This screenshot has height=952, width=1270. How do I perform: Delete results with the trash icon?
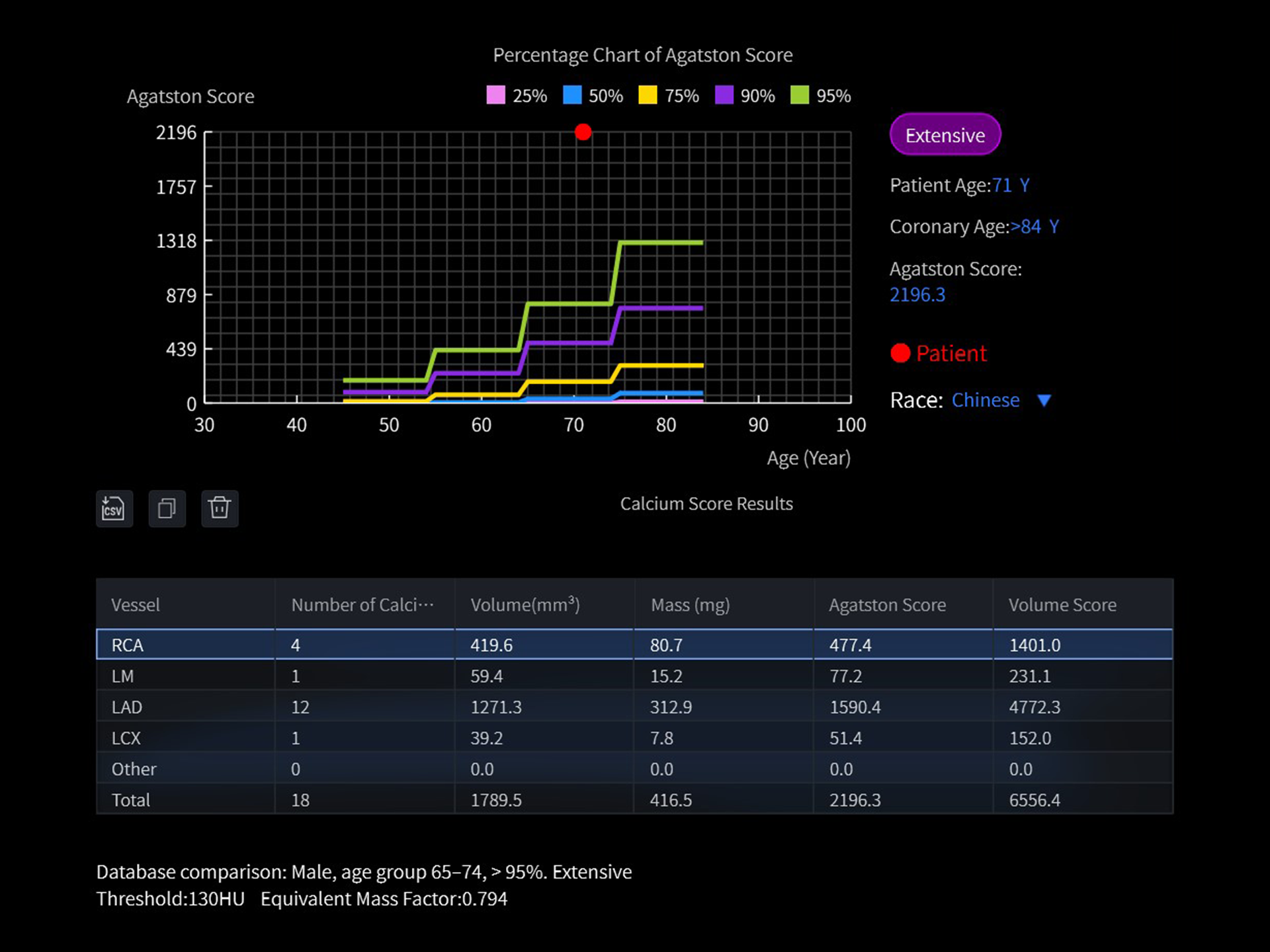(x=220, y=508)
